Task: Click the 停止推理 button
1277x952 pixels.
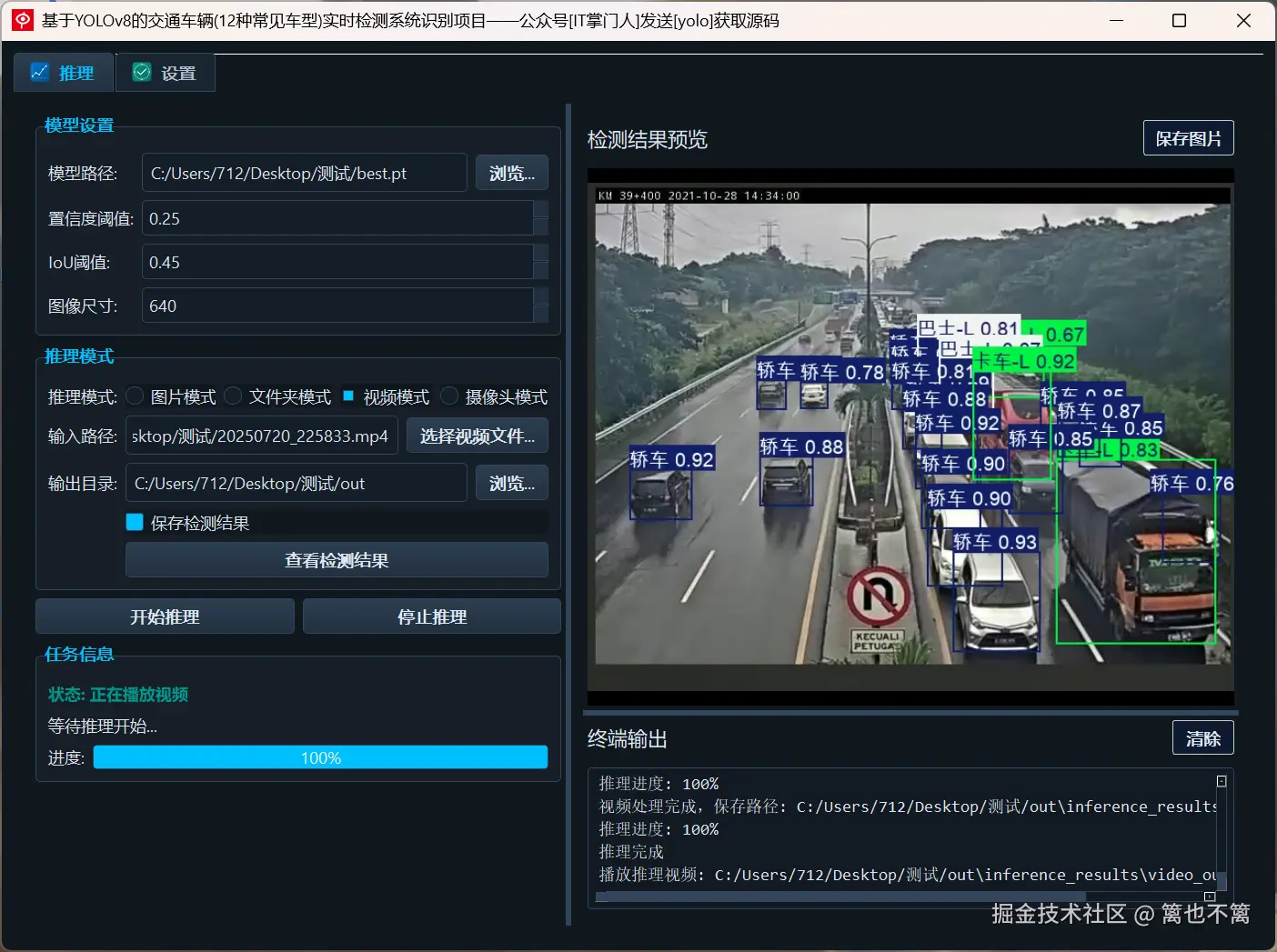Action: coord(432,616)
